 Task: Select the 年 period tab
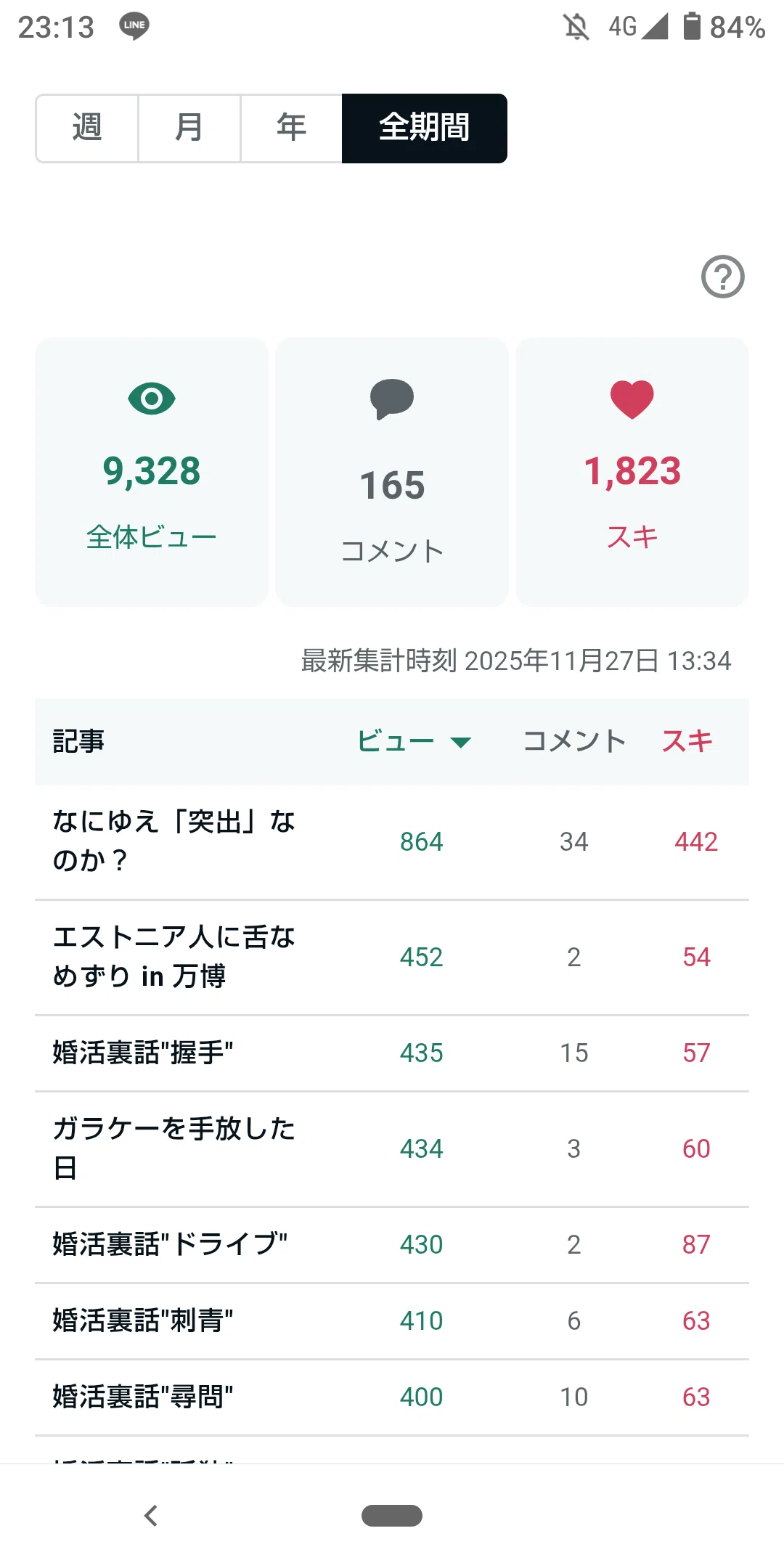[292, 128]
